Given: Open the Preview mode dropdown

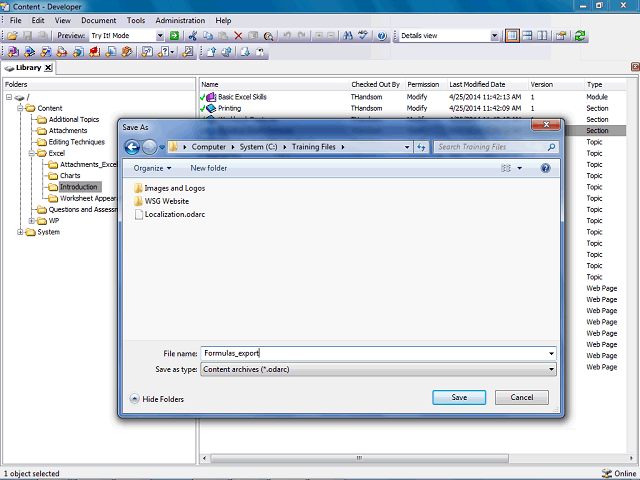Looking at the screenshot, I should (x=160, y=36).
